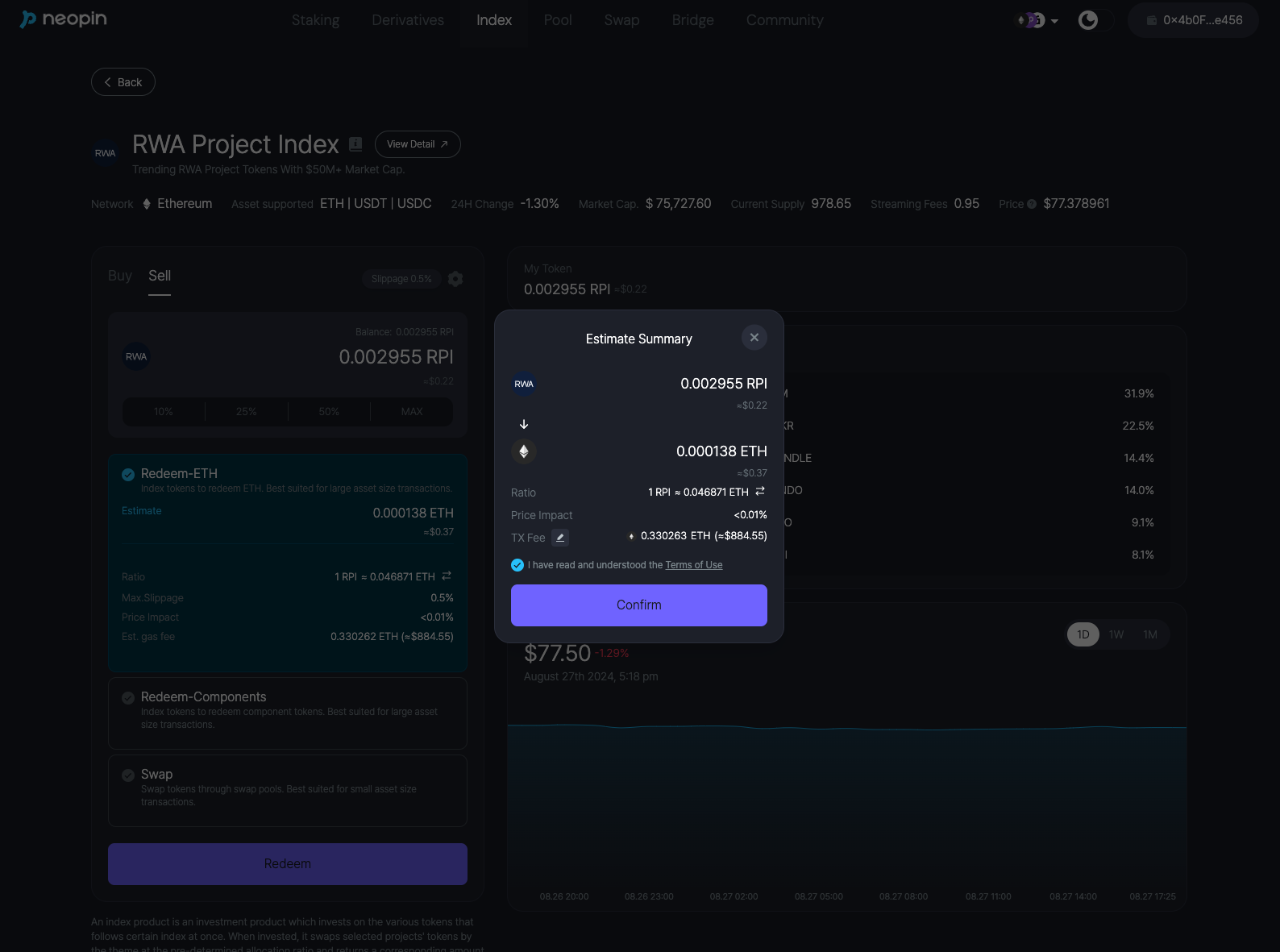Expand the network selector dropdown
The height and width of the screenshot is (952, 1280).
1038,20
